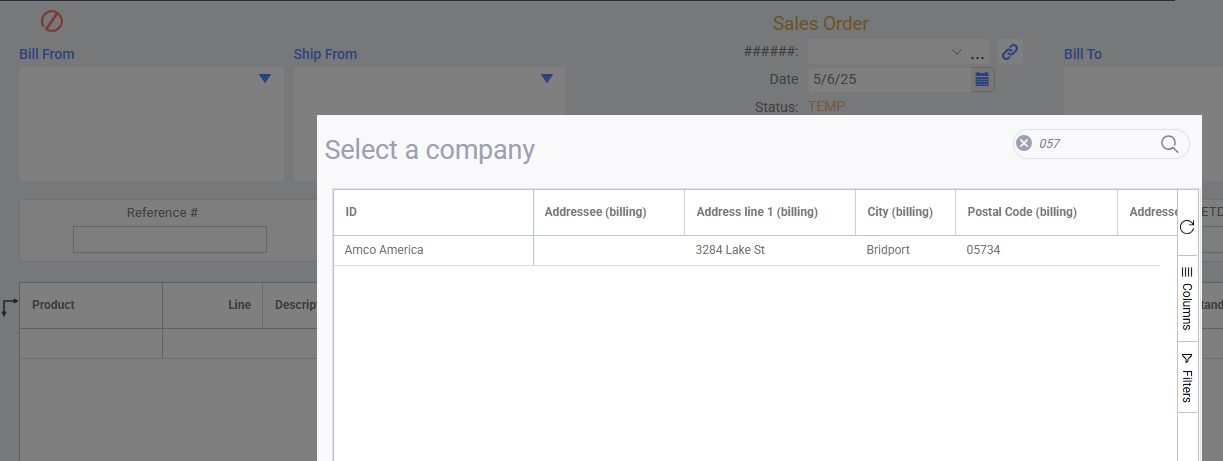Expand the Bill From dropdown arrow
Image resolution: width=1223 pixels, height=461 pixels.
pos(265,78)
